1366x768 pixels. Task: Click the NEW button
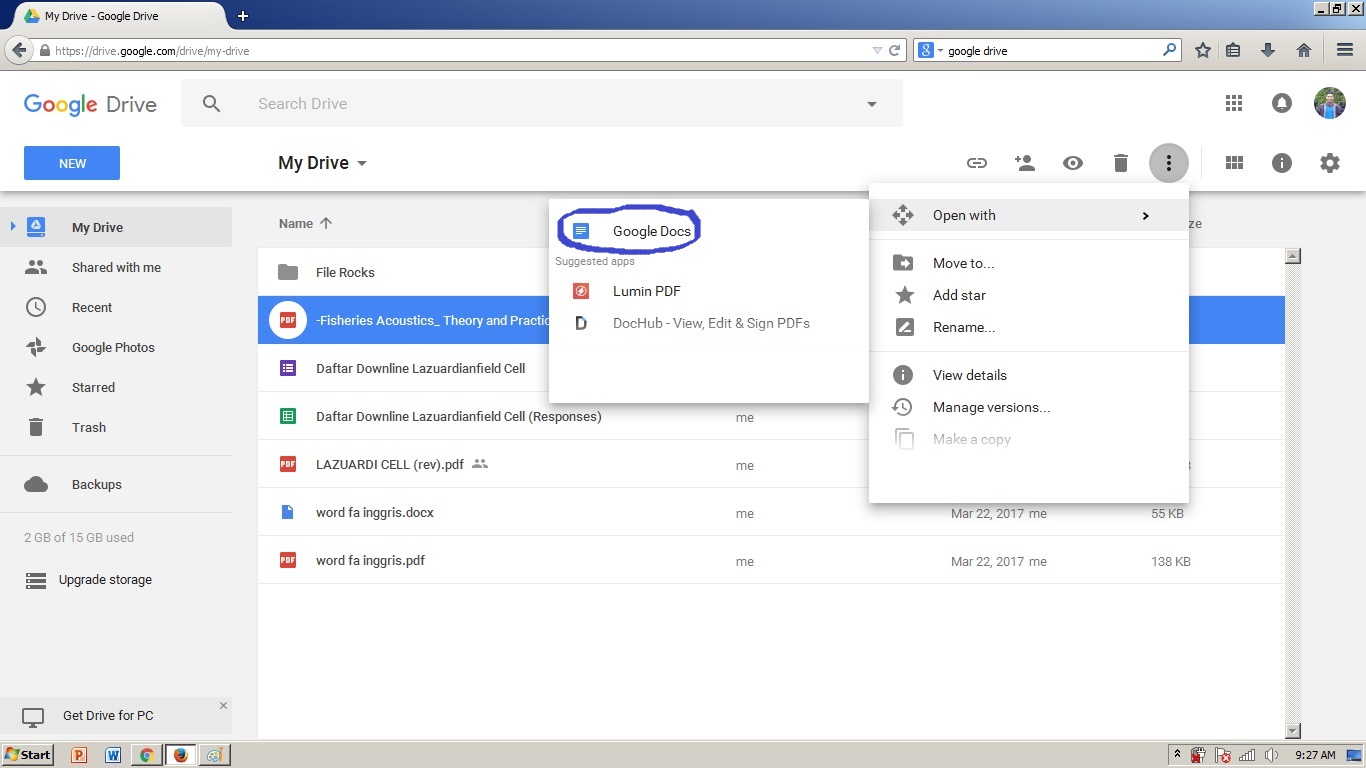71,162
